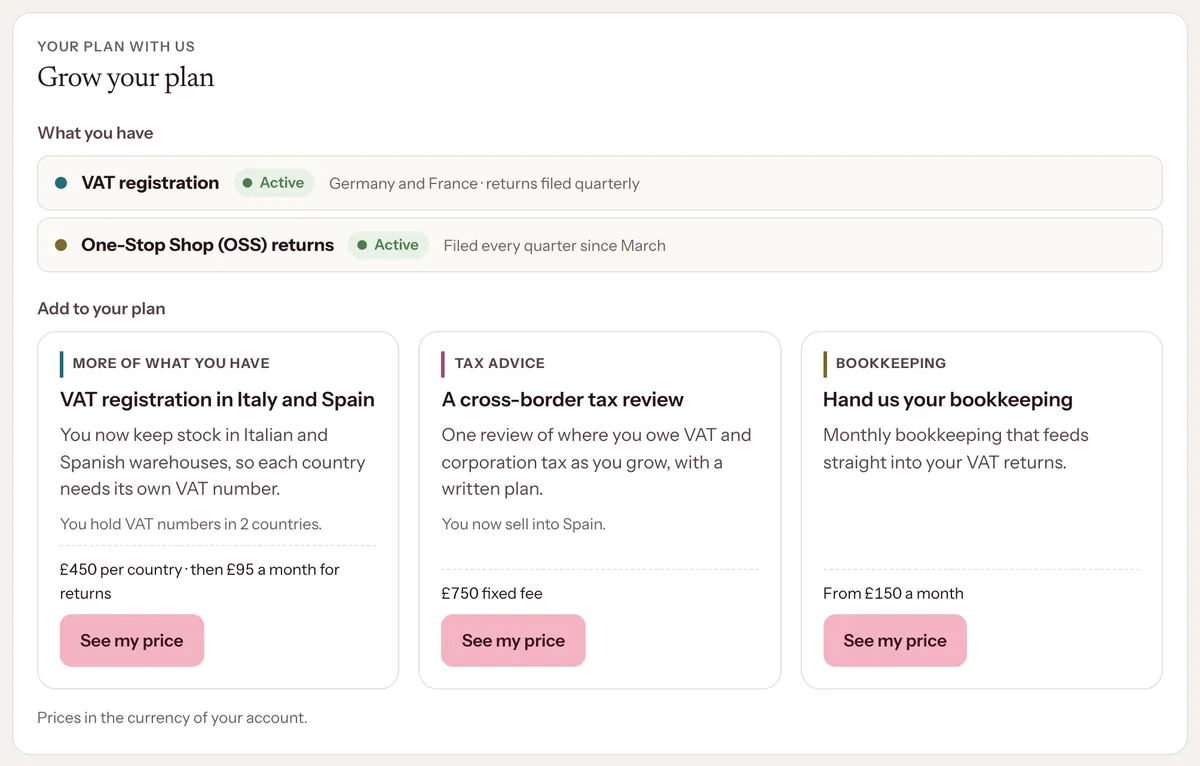
Task: Click See my price for Italy and Spain VAT
Action: 132,640
